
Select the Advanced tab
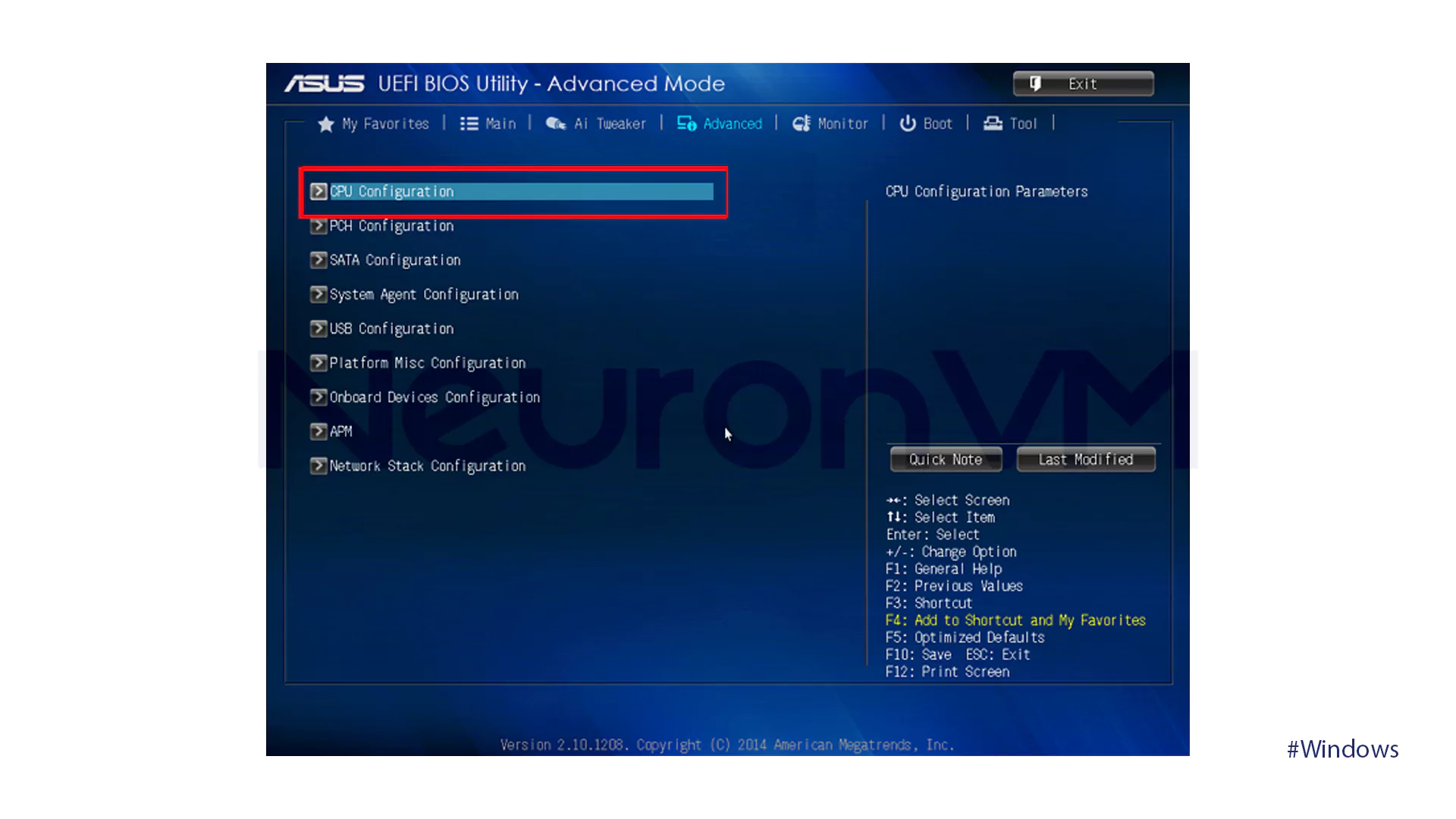tap(720, 124)
